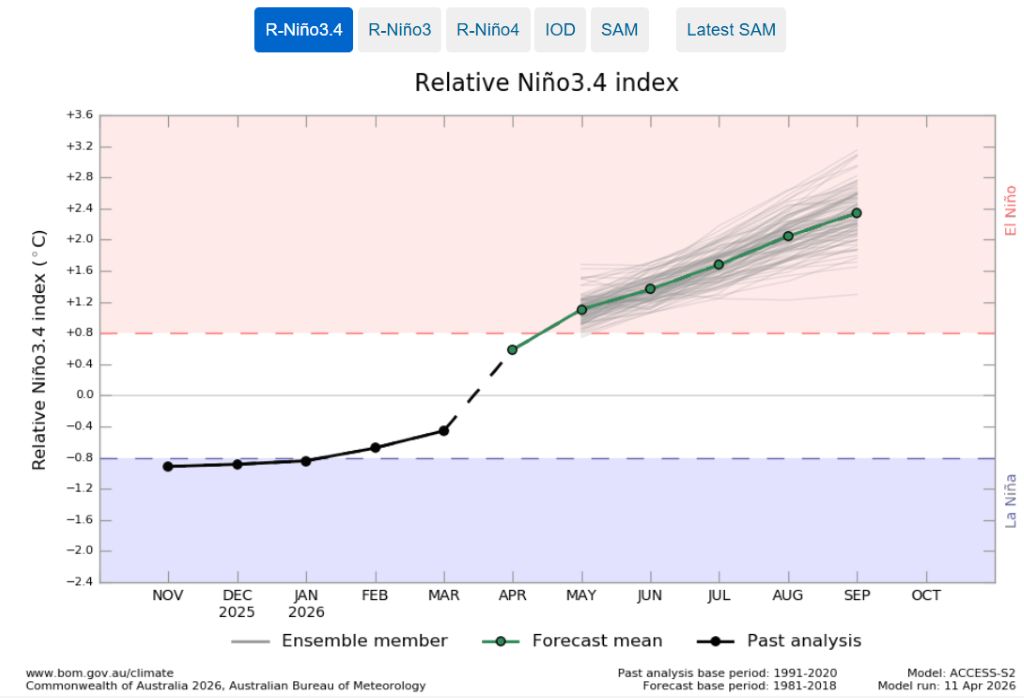Image resolution: width=1024 pixels, height=698 pixels.
Task: Click the March black data point
Action: click(x=444, y=430)
